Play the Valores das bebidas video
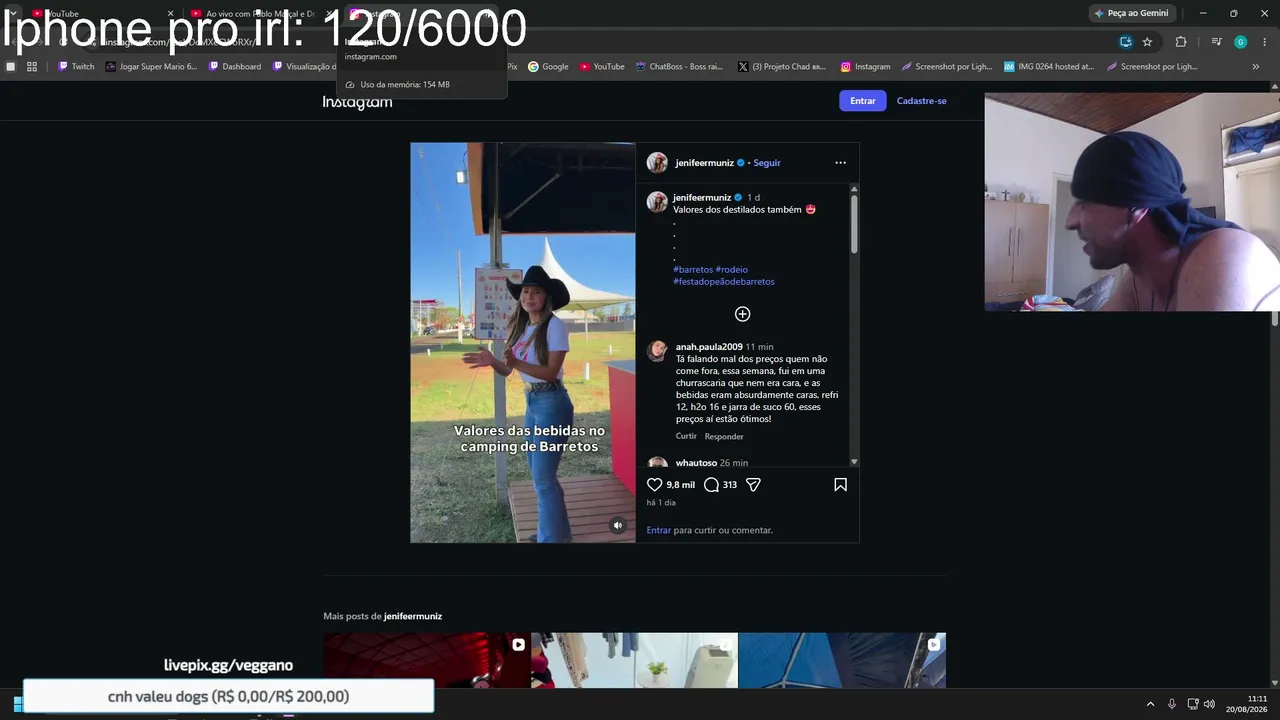Screen dimensions: 1280x720 tap(523, 342)
